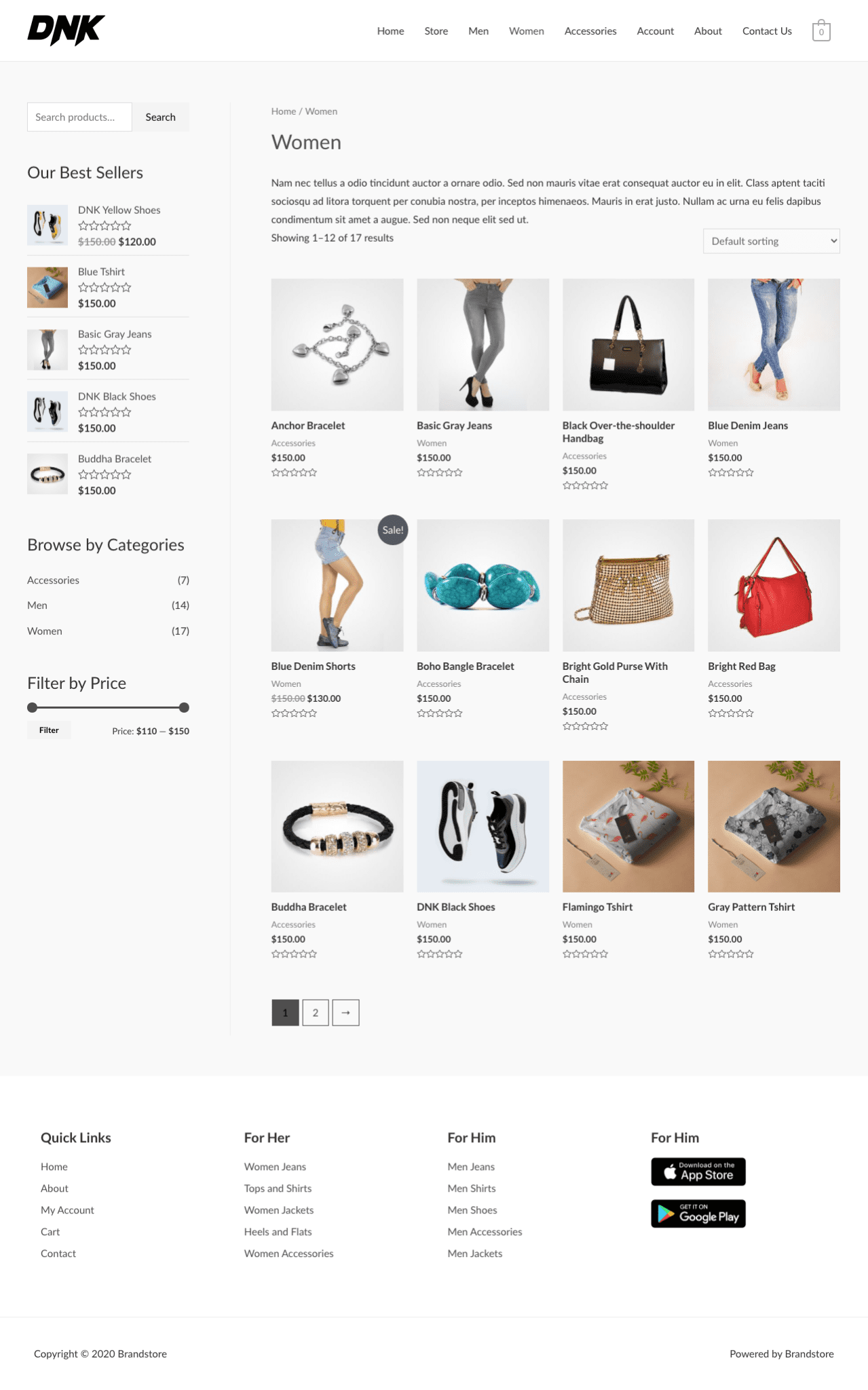The image size is (868, 1390).
Task: Download via the App Store badge
Action: coord(698,1171)
